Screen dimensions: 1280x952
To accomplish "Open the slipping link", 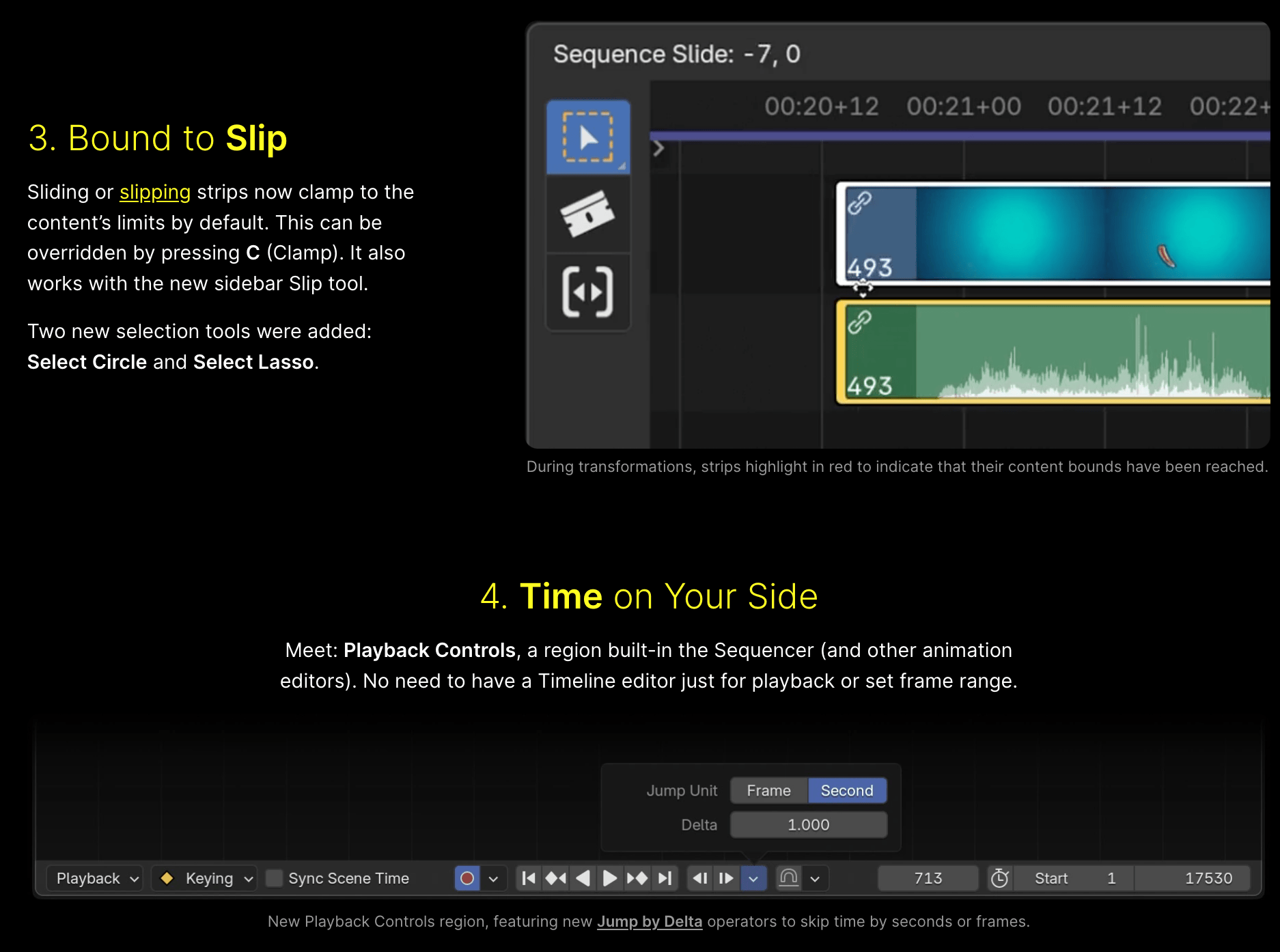I will [x=155, y=193].
